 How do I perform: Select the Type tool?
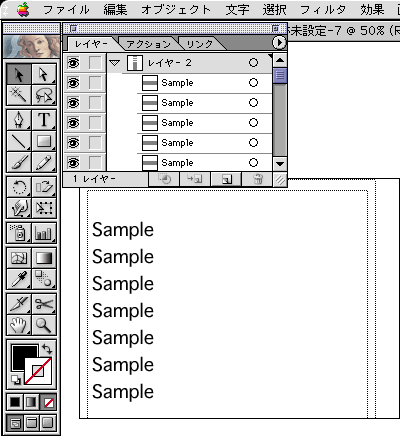click(x=44, y=120)
